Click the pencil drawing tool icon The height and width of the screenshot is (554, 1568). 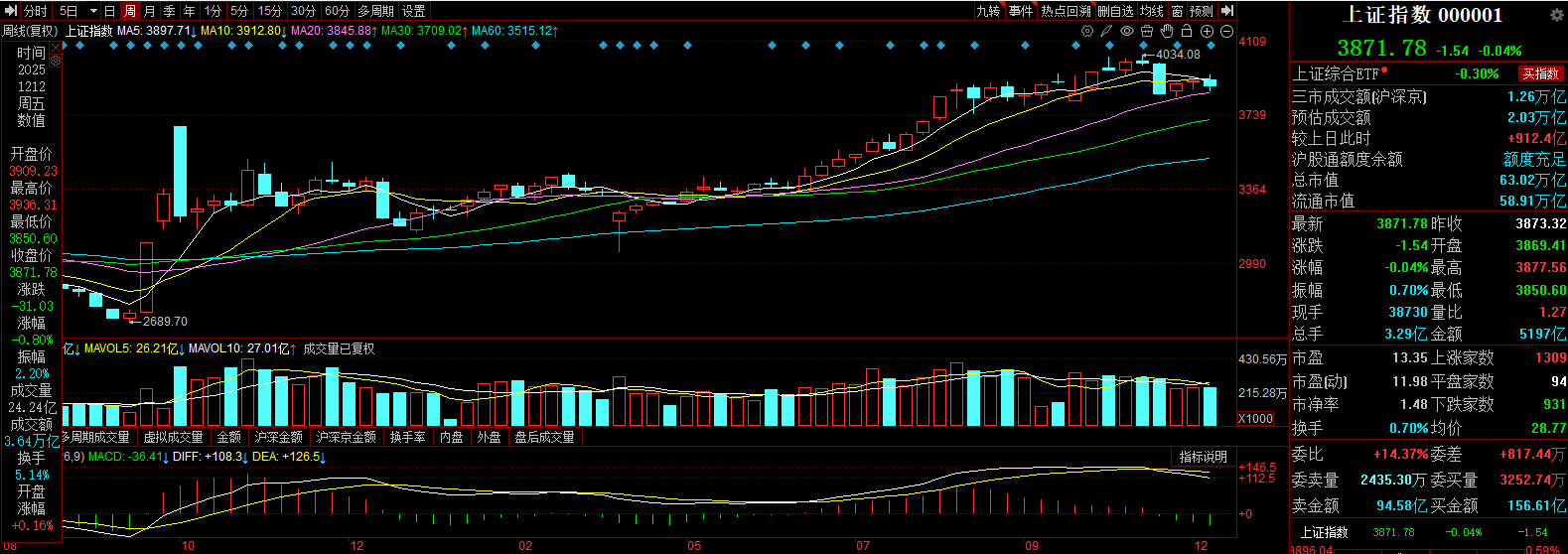[x=1106, y=32]
